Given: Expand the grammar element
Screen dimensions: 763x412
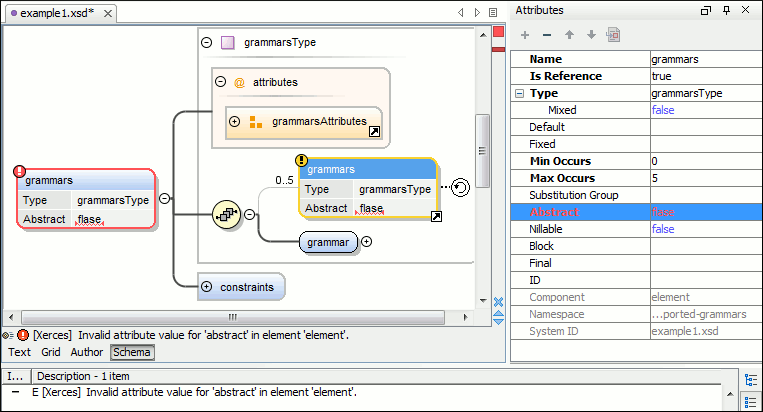Looking at the screenshot, I should coord(367,241).
